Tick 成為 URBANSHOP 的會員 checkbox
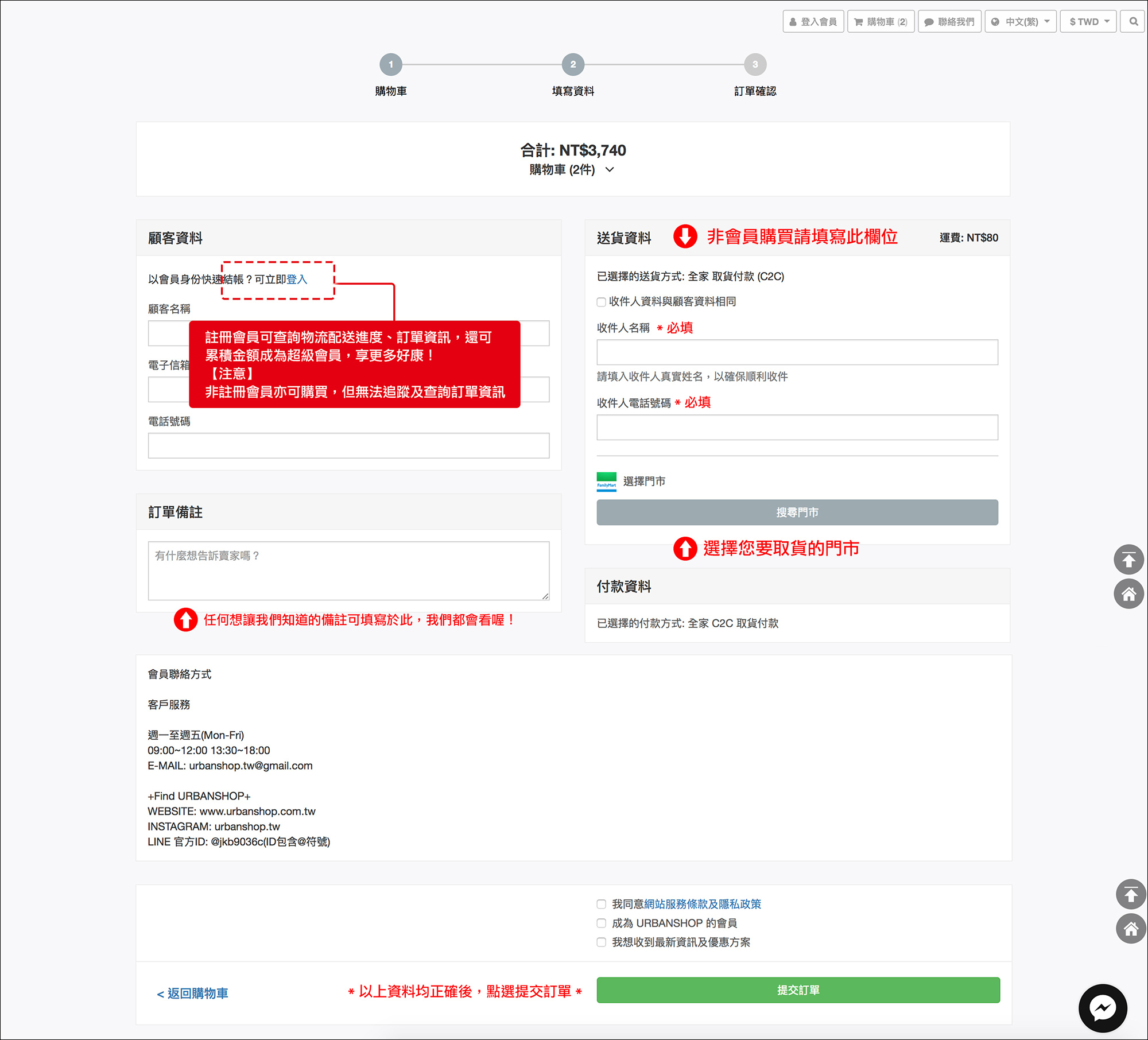The height and width of the screenshot is (1040, 1148). click(x=601, y=923)
